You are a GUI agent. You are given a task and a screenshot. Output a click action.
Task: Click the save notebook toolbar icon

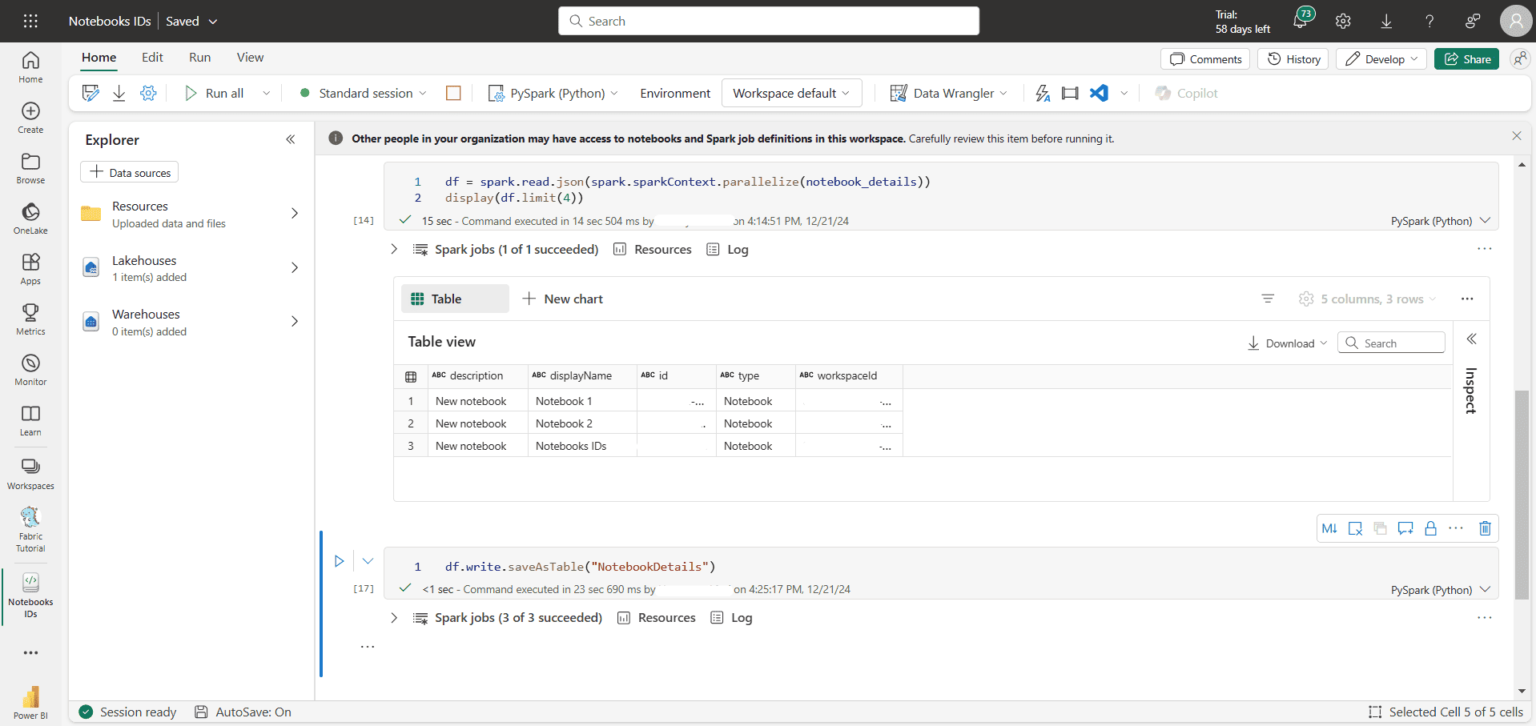91,93
